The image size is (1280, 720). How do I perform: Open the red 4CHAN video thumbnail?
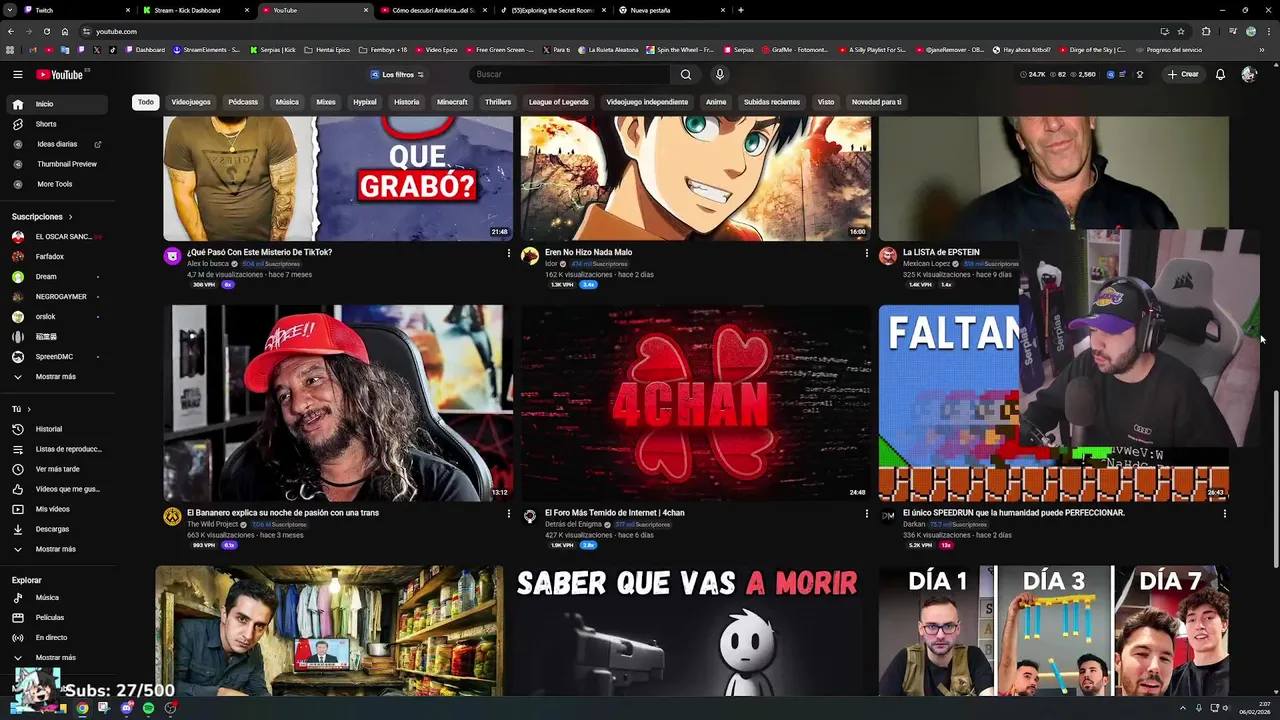click(x=695, y=403)
